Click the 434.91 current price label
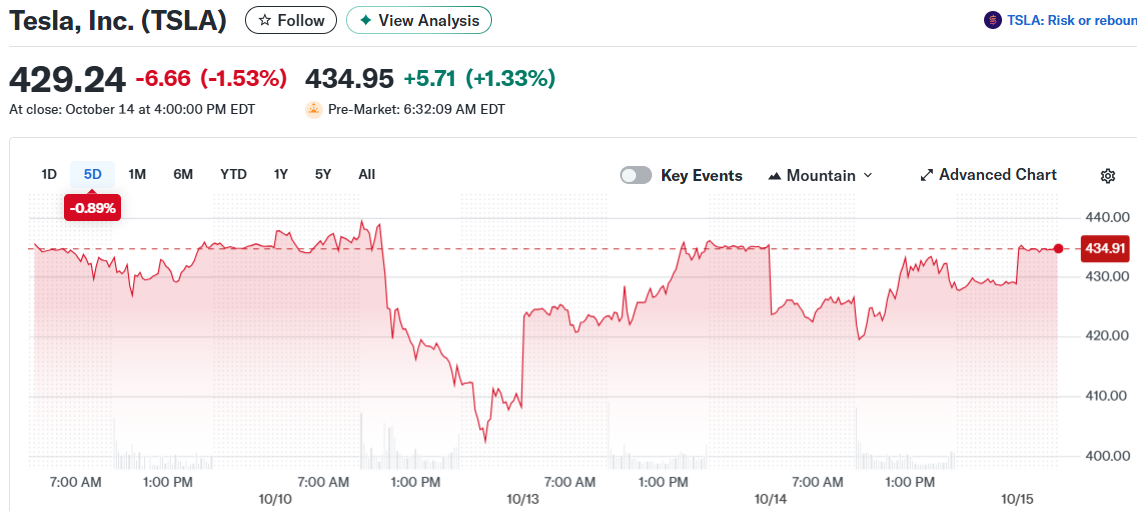Viewport: 1137px width, 511px height. point(1105,248)
